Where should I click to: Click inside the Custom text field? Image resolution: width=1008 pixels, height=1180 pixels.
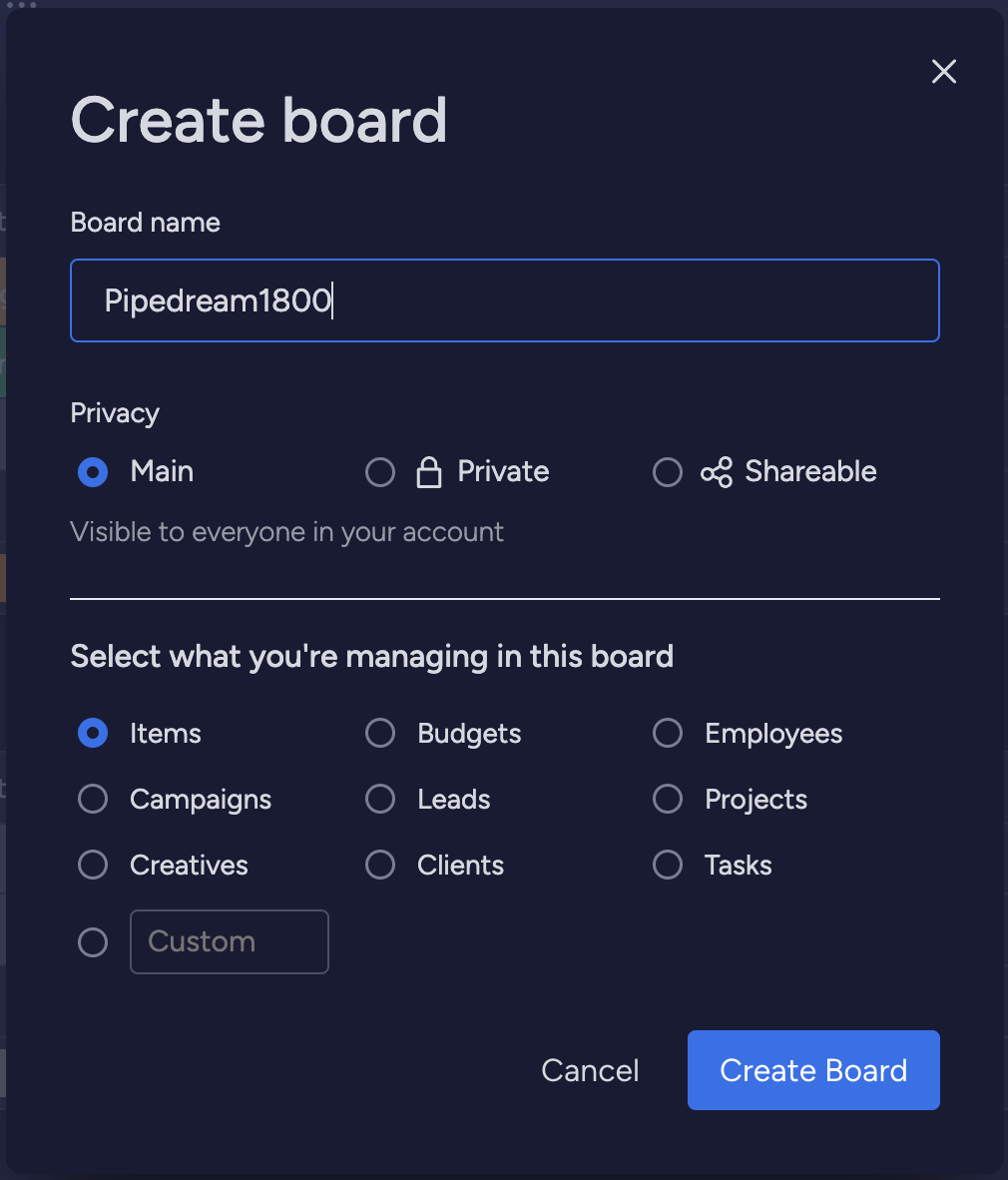coord(229,941)
